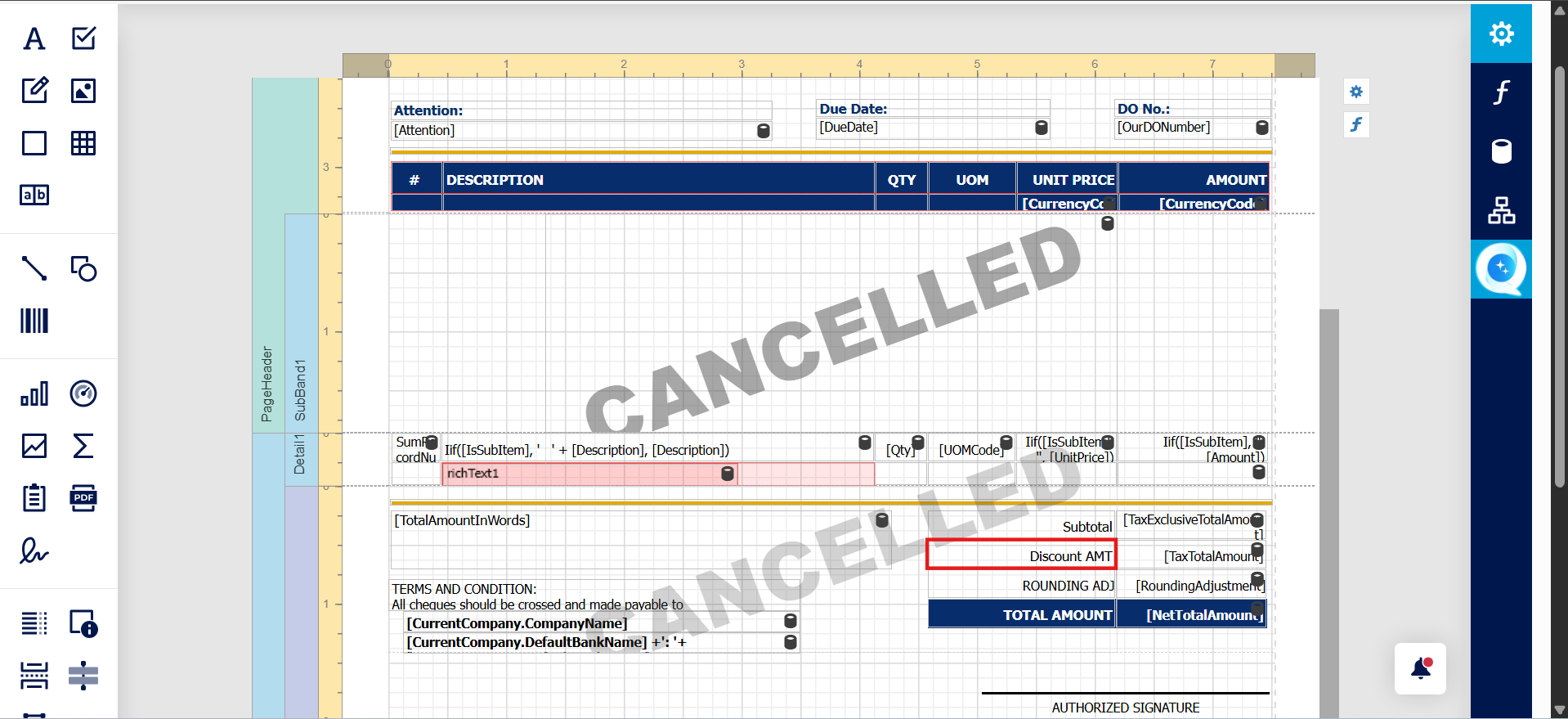Open the Report Explorer hierarchy panel
The width and height of the screenshot is (1568, 719).
click(x=1501, y=210)
